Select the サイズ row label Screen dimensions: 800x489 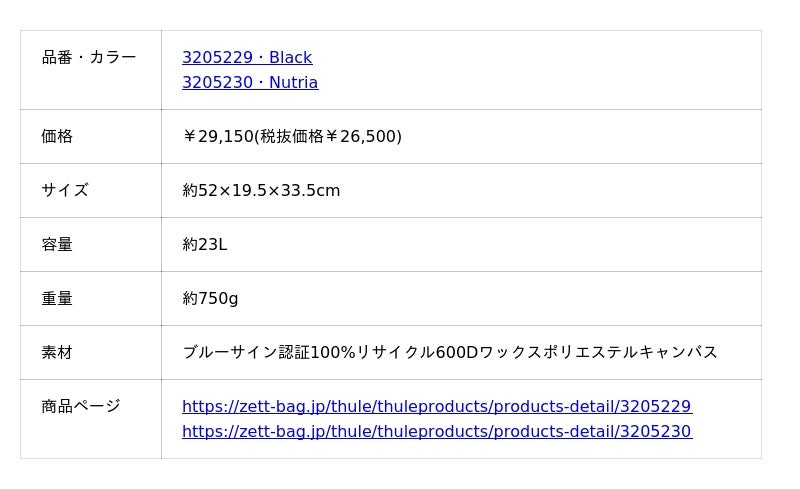click(x=65, y=190)
